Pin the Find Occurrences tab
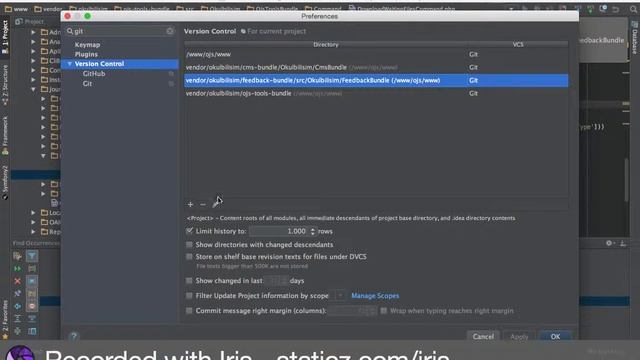640x360 pixels. point(18,293)
